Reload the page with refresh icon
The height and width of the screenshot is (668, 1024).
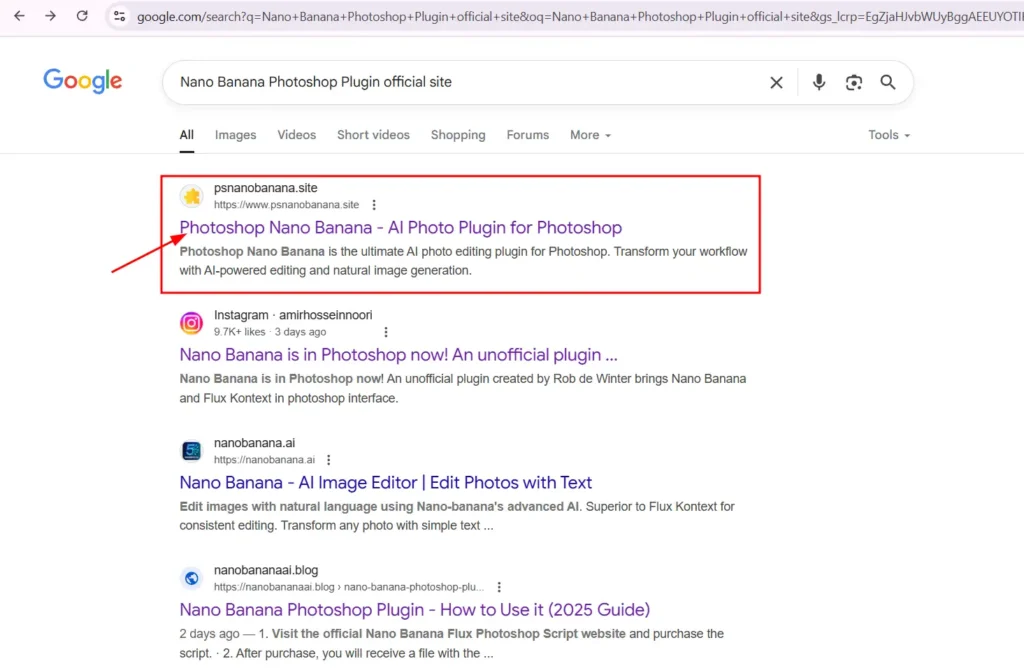82,16
